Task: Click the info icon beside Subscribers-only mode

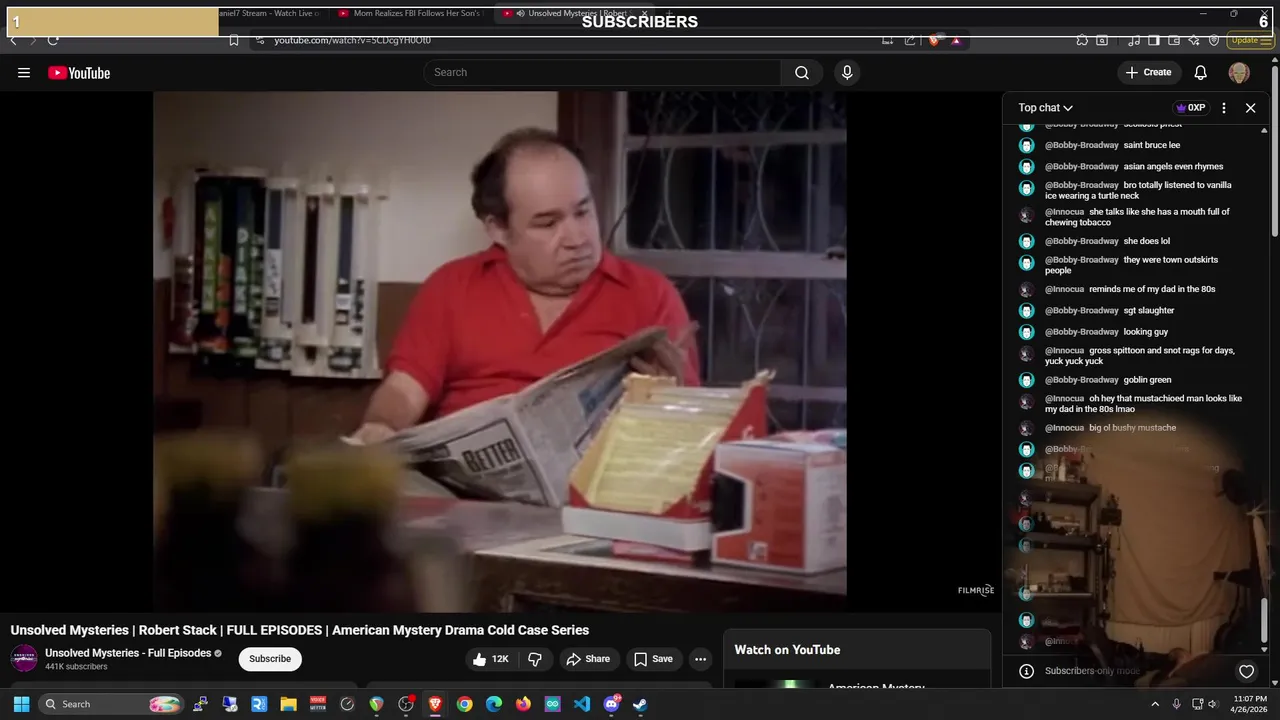Action: point(1026,671)
